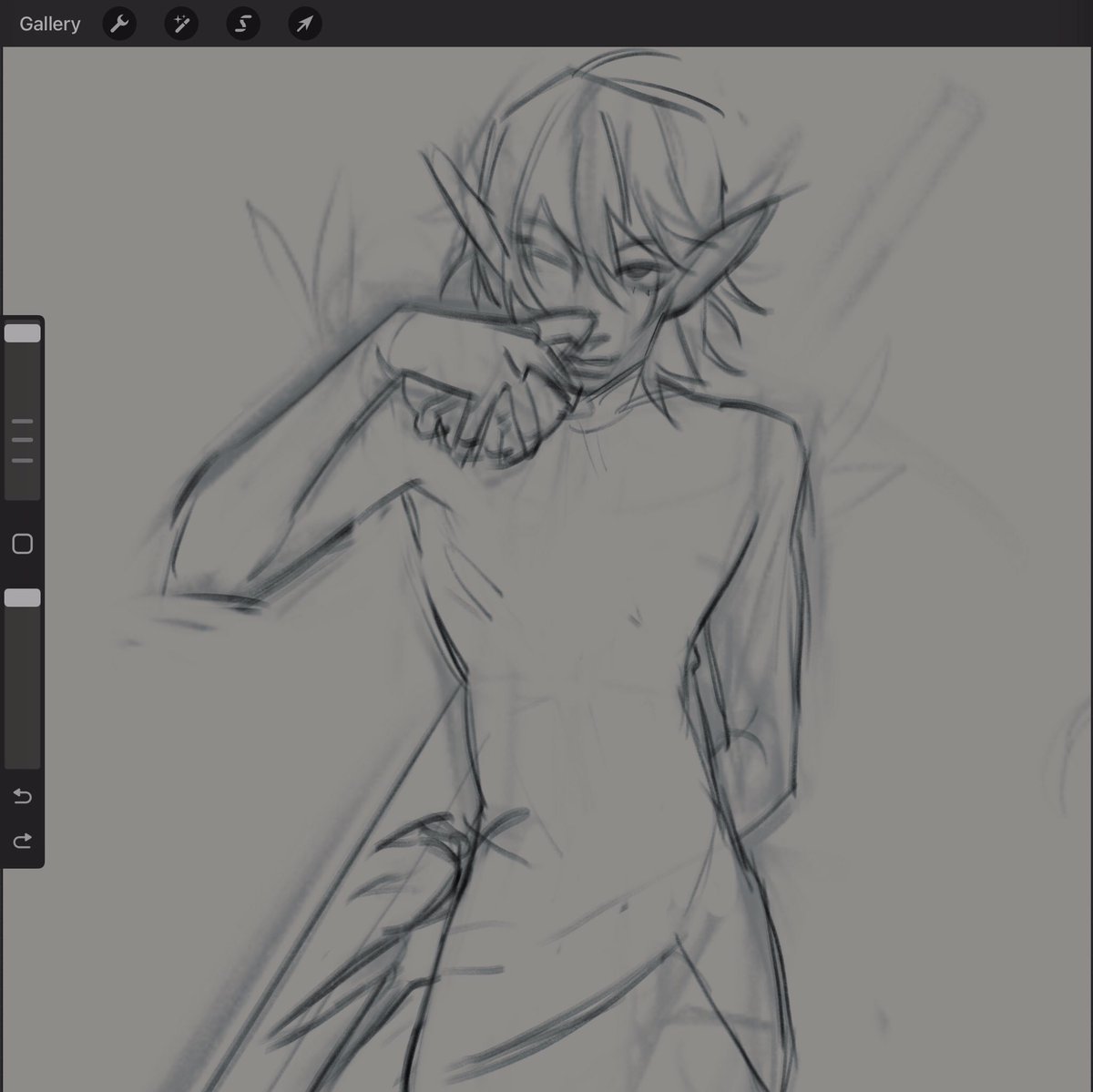Open the Actions wrench menu
Image resolution: width=1093 pixels, height=1092 pixels.
(x=119, y=24)
